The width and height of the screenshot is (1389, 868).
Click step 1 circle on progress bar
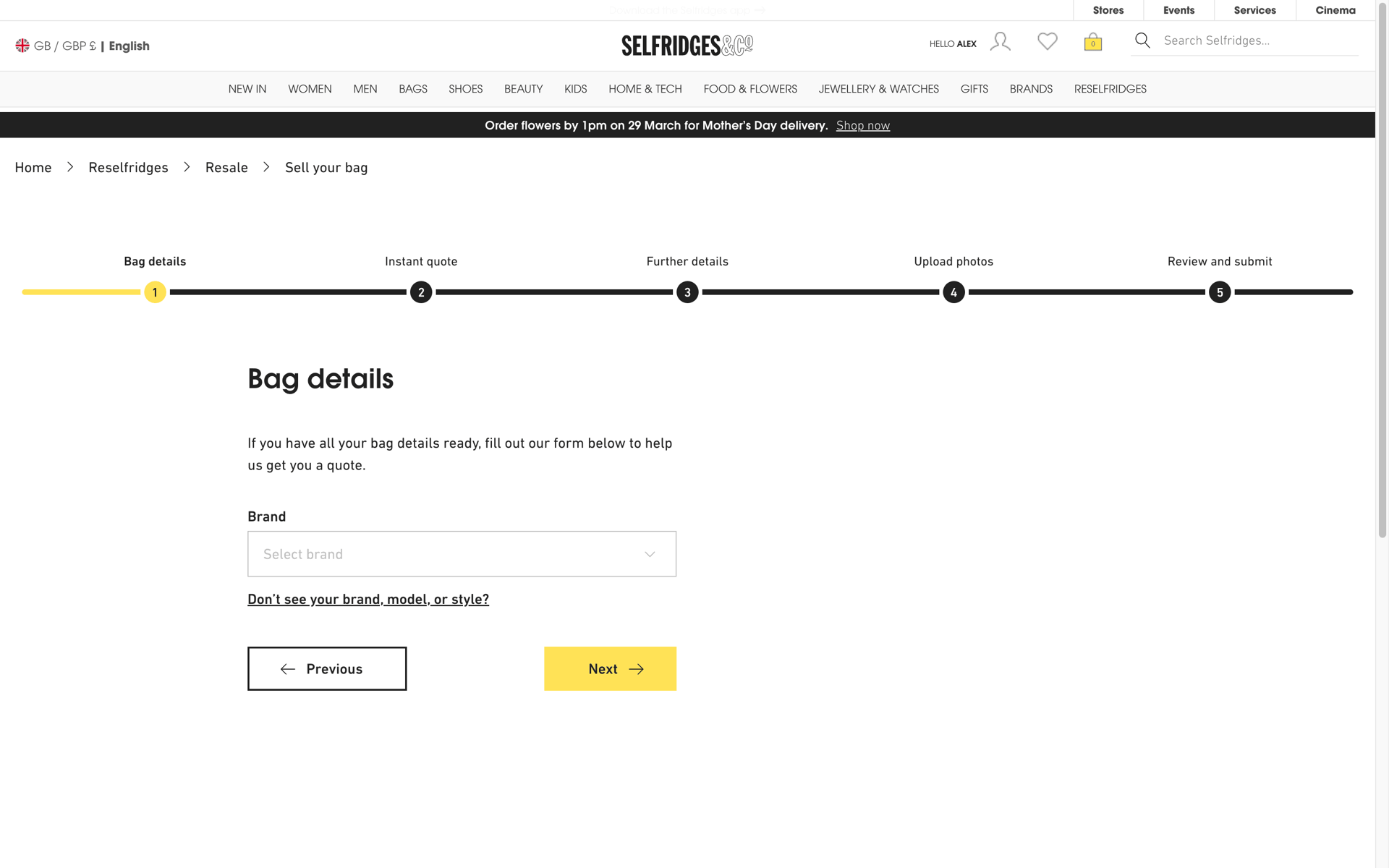(x=155, y=292)
